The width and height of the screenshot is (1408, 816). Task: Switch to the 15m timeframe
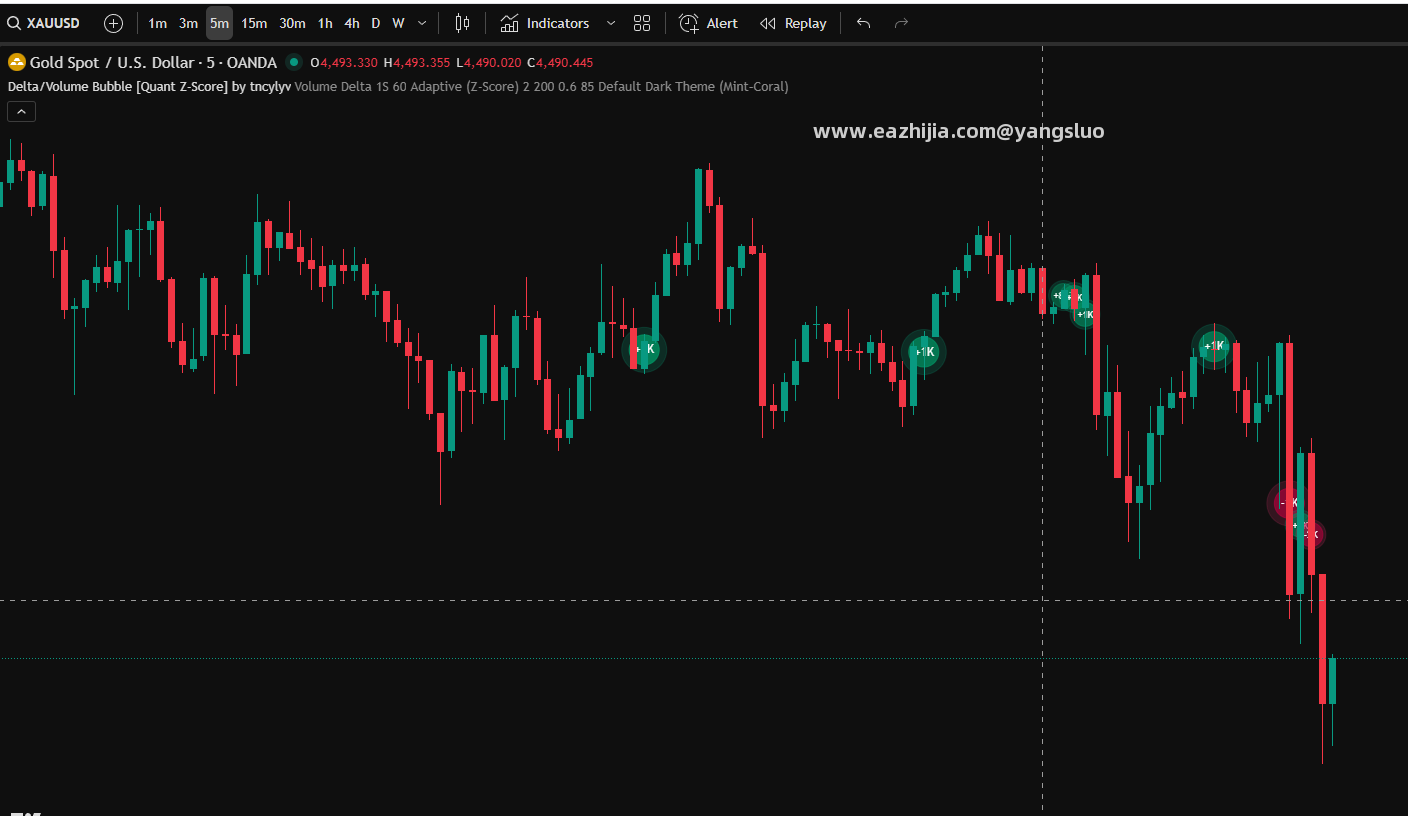click(x=254, y=23)
